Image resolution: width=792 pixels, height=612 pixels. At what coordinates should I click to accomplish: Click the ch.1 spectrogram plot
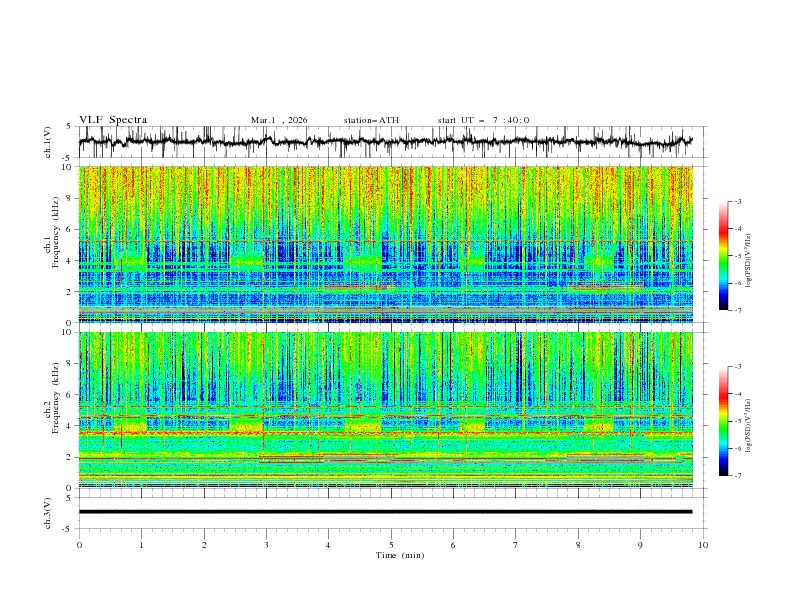tap(385, 244)
